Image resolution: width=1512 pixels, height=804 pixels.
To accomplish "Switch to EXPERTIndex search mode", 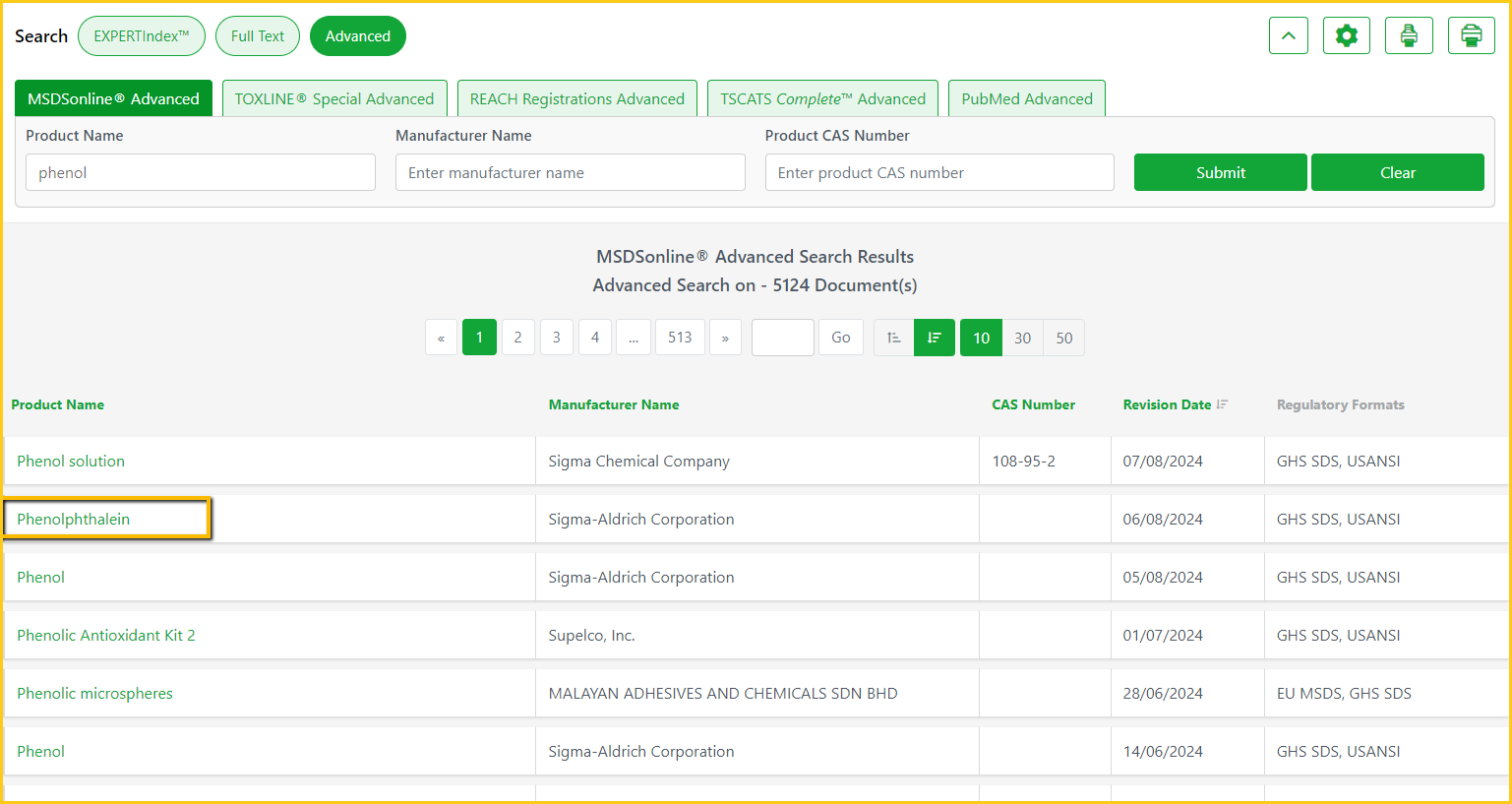I will 141,36.
